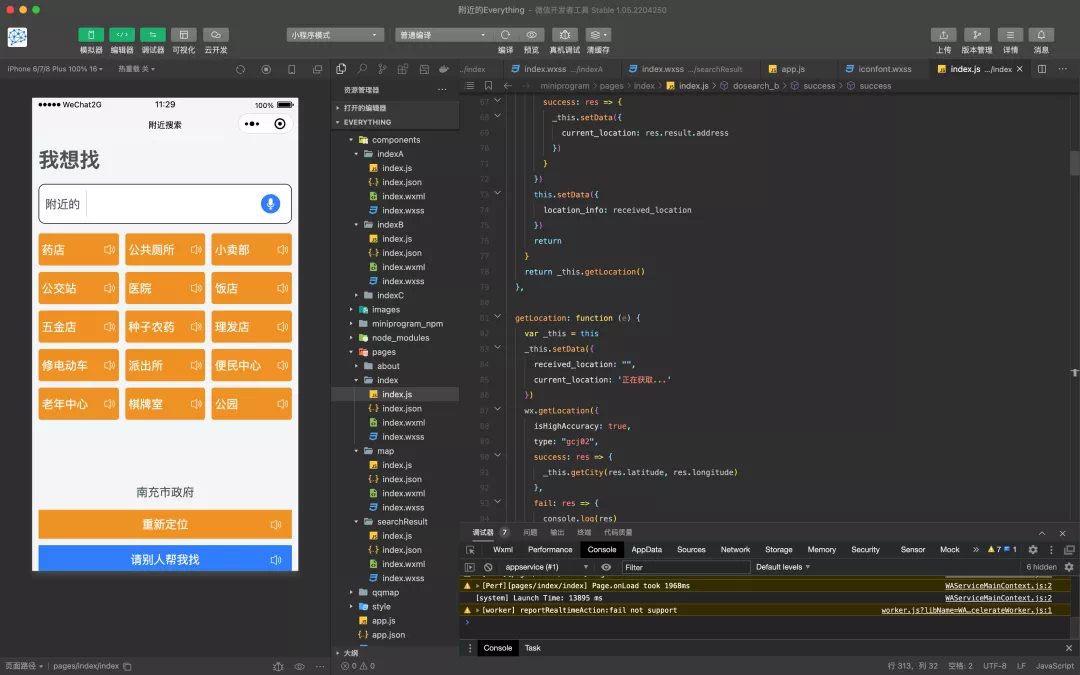Open the split editor icon
The image size is (1080, 675).
point(1041,69)
